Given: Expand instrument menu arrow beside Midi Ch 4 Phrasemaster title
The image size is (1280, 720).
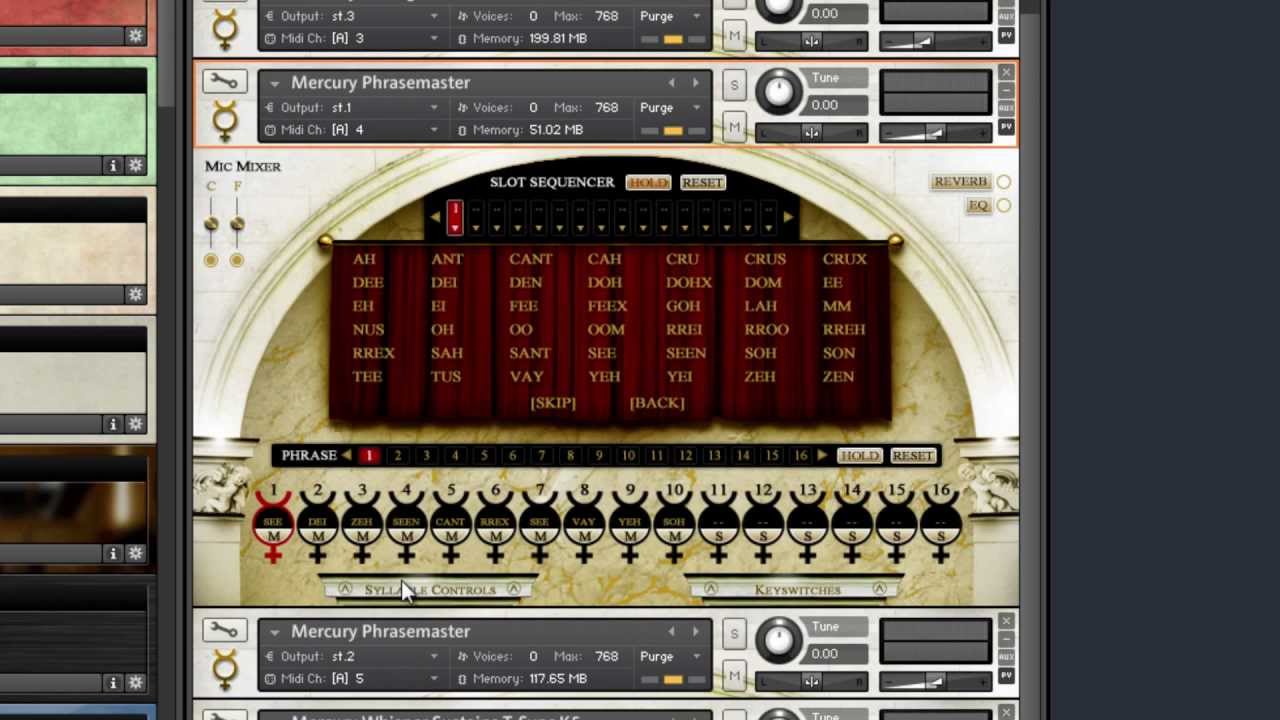Looking at the screenshot, I should coord(275,84).
